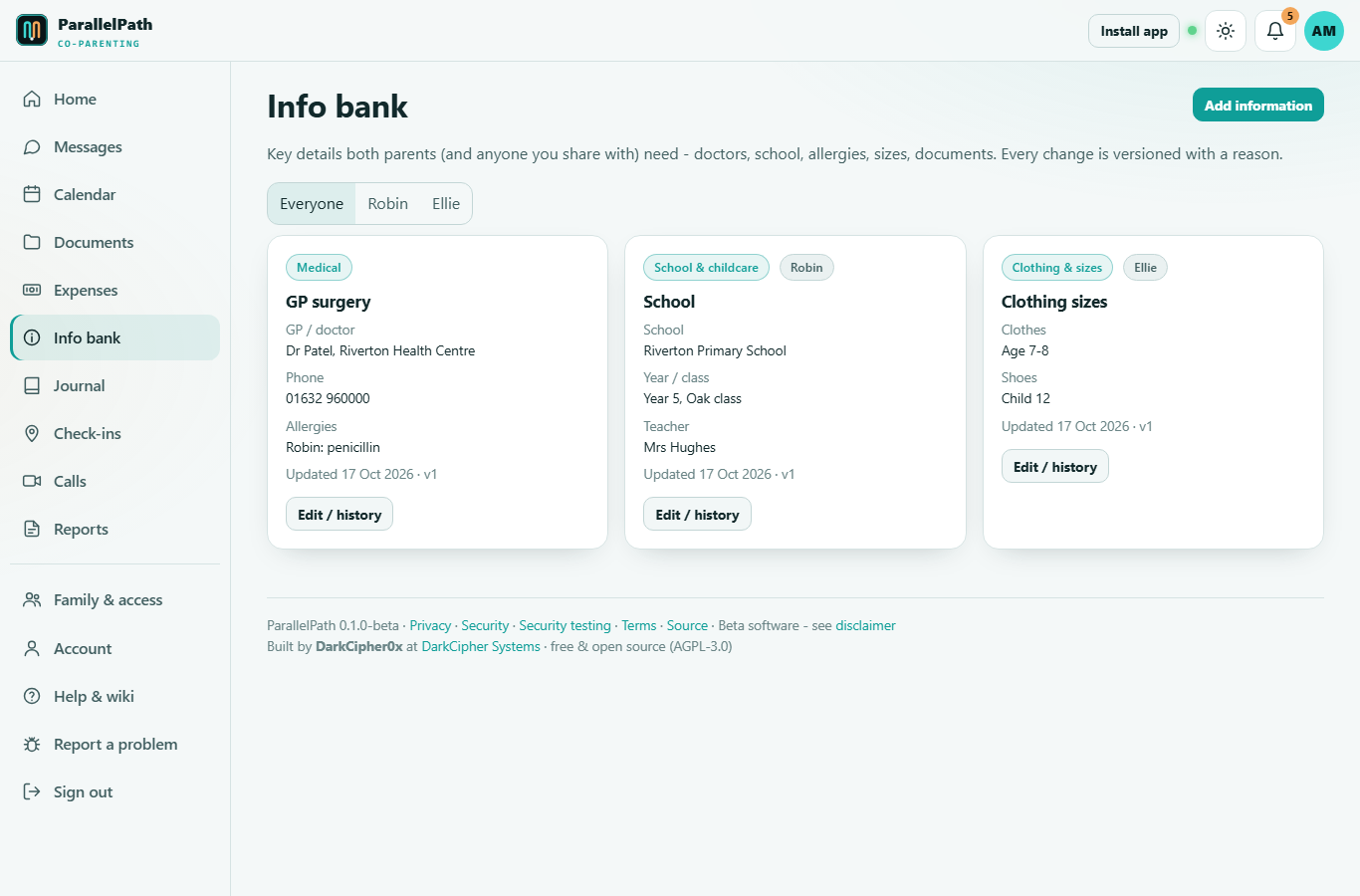Click the Calendar icon in sidebar
Screen dimensions: 1360x896
click(32, 194)
